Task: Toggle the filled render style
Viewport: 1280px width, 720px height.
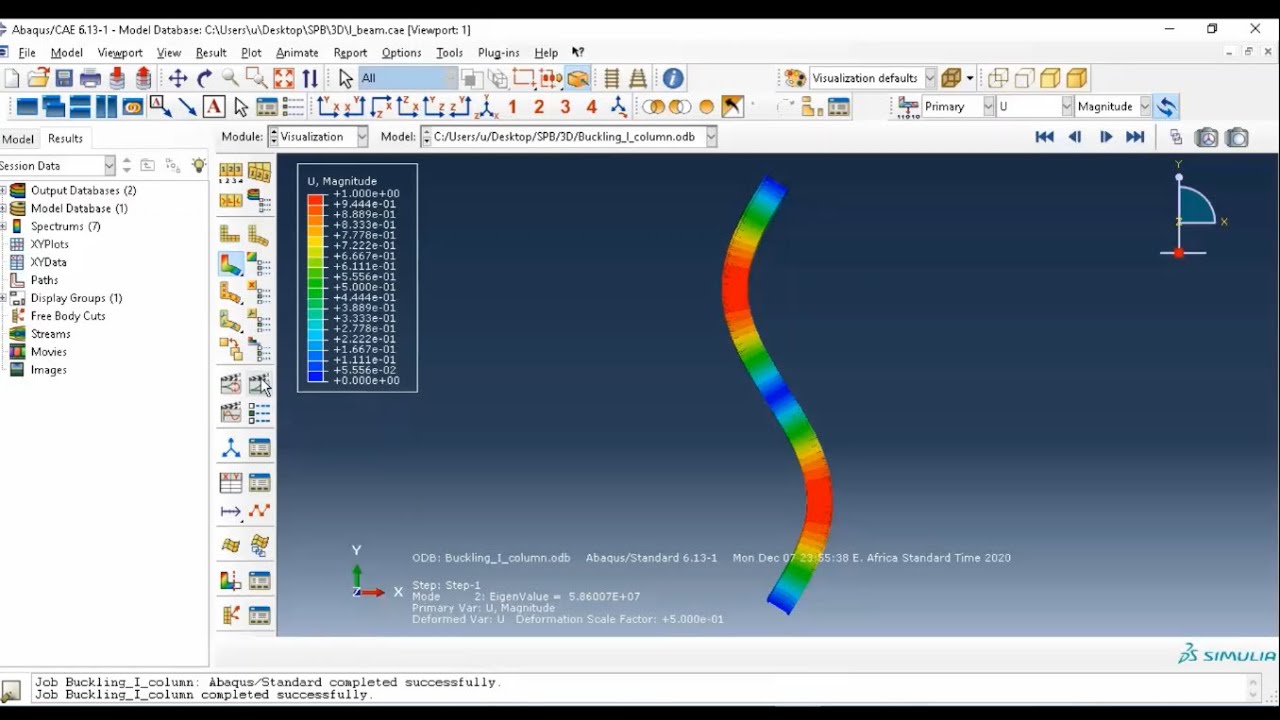Action: pos(1050,78)
